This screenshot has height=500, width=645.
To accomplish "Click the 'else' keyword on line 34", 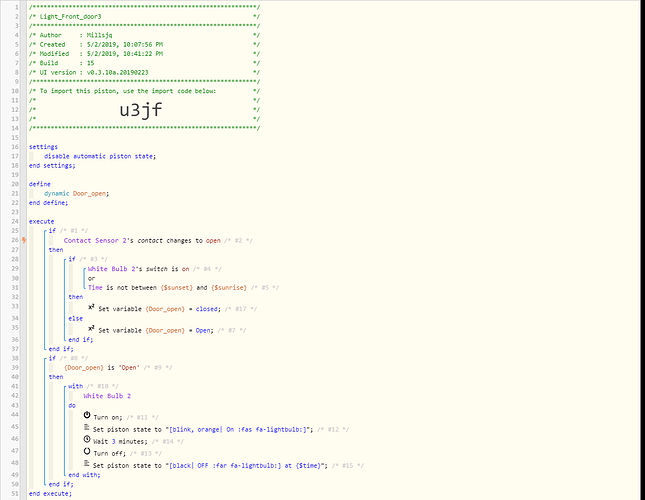I will (x=76, y=318).
